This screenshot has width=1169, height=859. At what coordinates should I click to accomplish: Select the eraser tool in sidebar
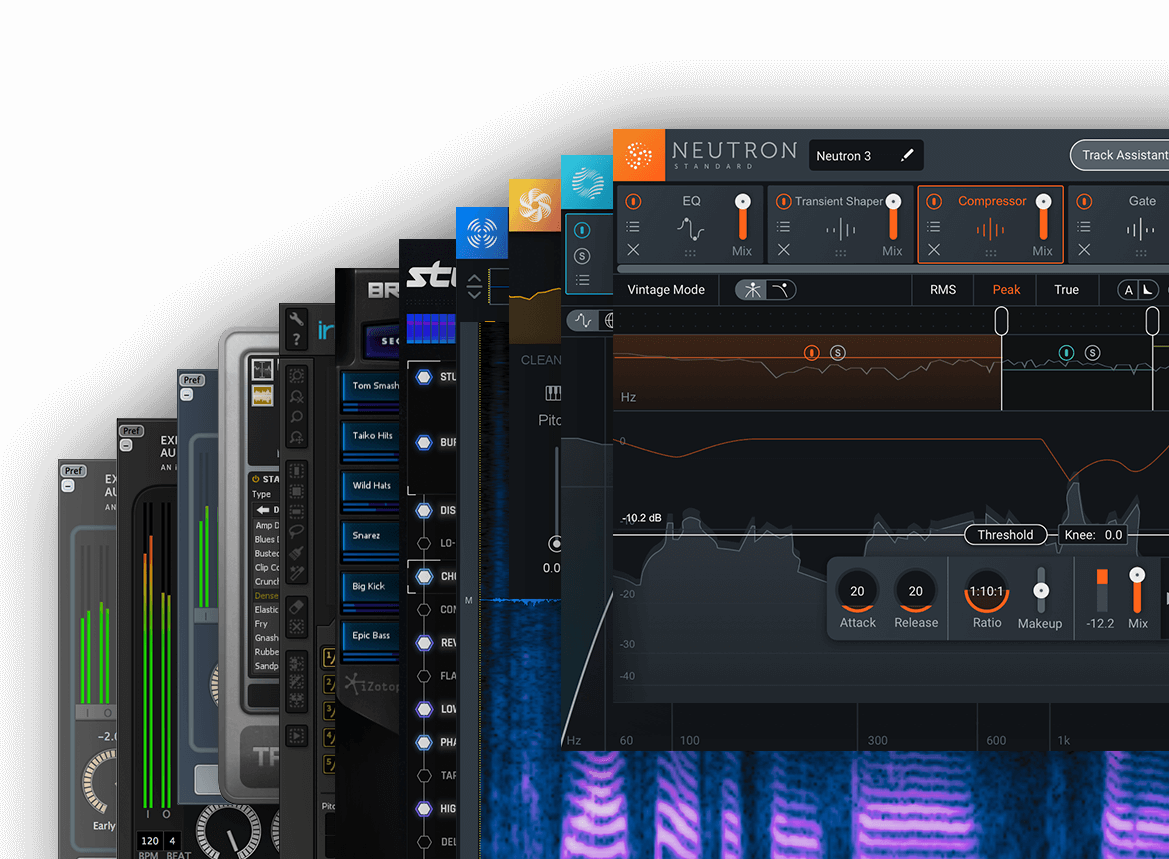pos(296,606)
